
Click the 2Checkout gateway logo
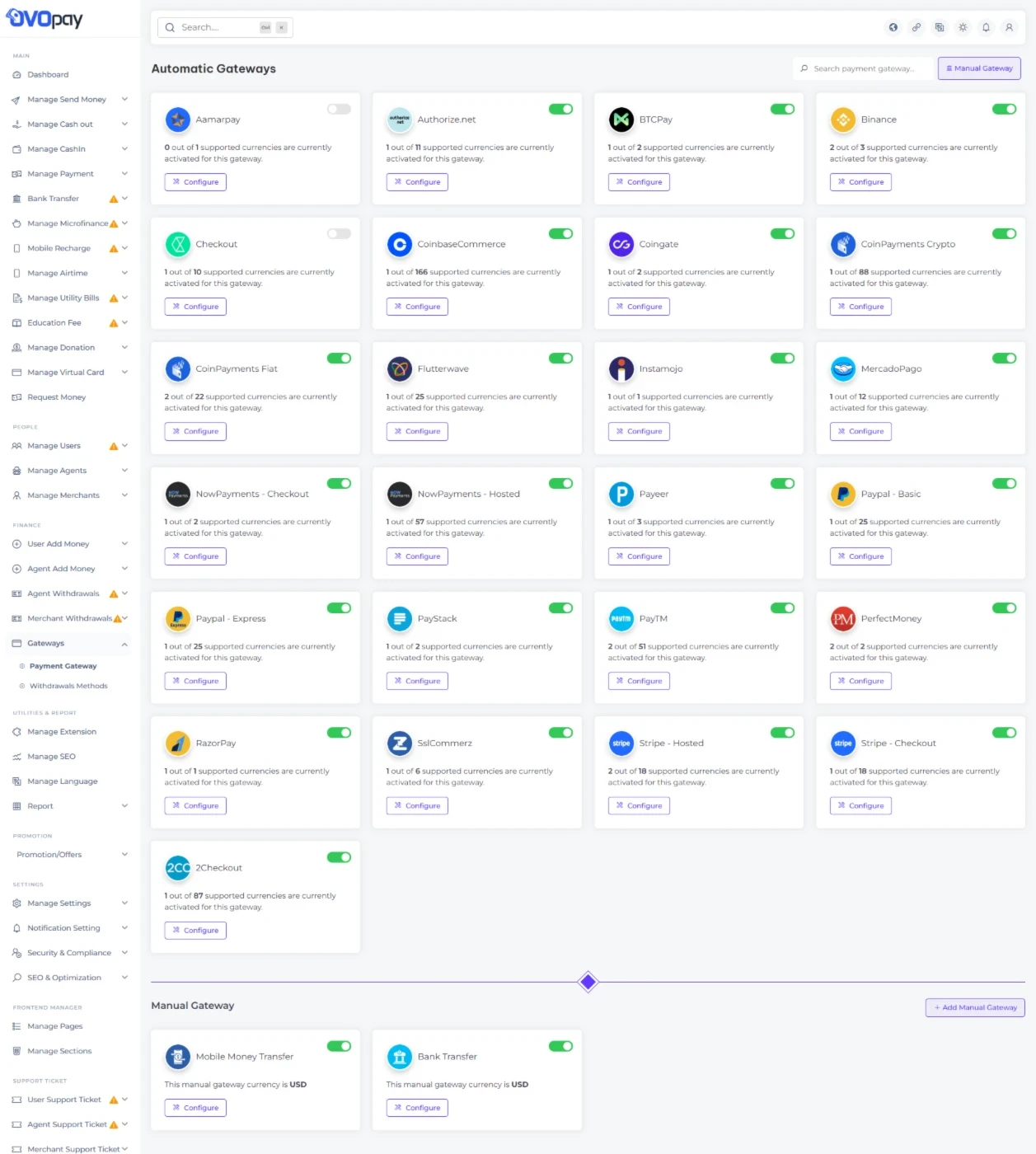point(177,867)
